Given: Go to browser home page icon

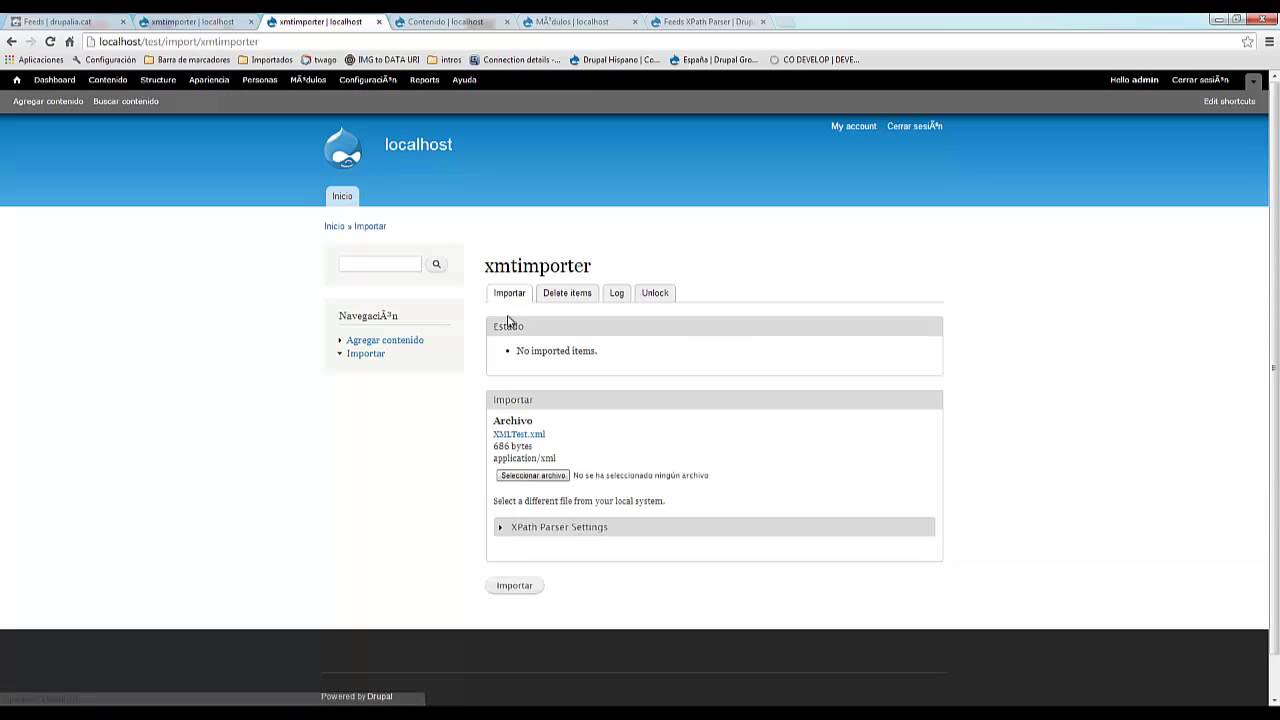Looking at the screenshot, I should (x=69, y=41).
